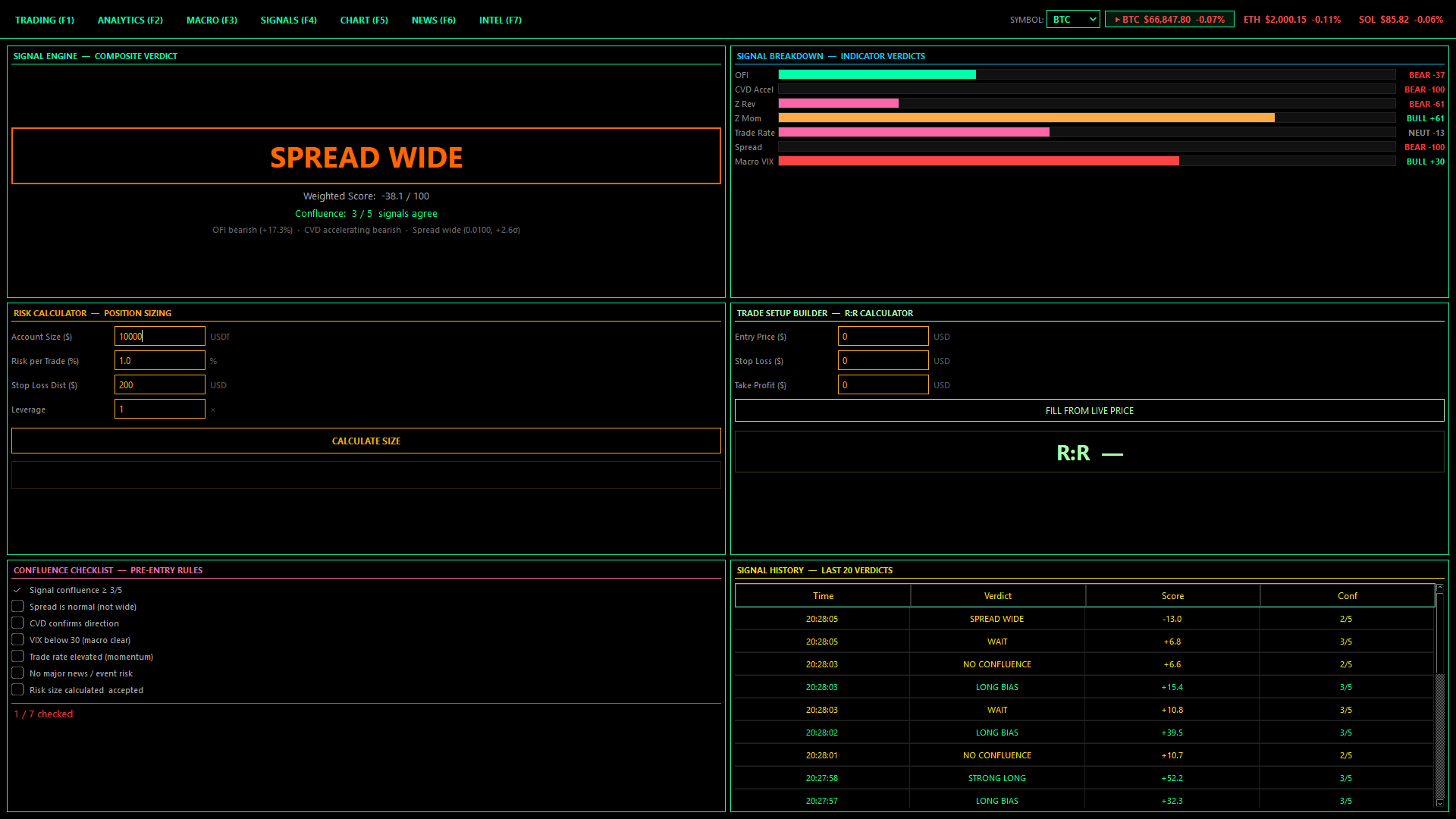The width and height of the screenshot is (1456, 819).
Task: Check 'Spread is normal (not wide)'
Action: coord(17,607)
